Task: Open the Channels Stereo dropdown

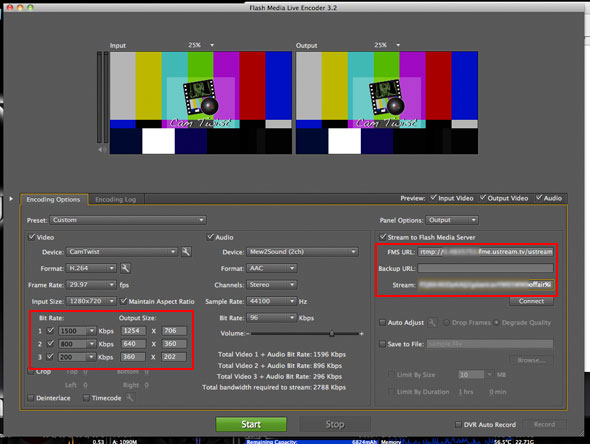Action: coord(272,285)
